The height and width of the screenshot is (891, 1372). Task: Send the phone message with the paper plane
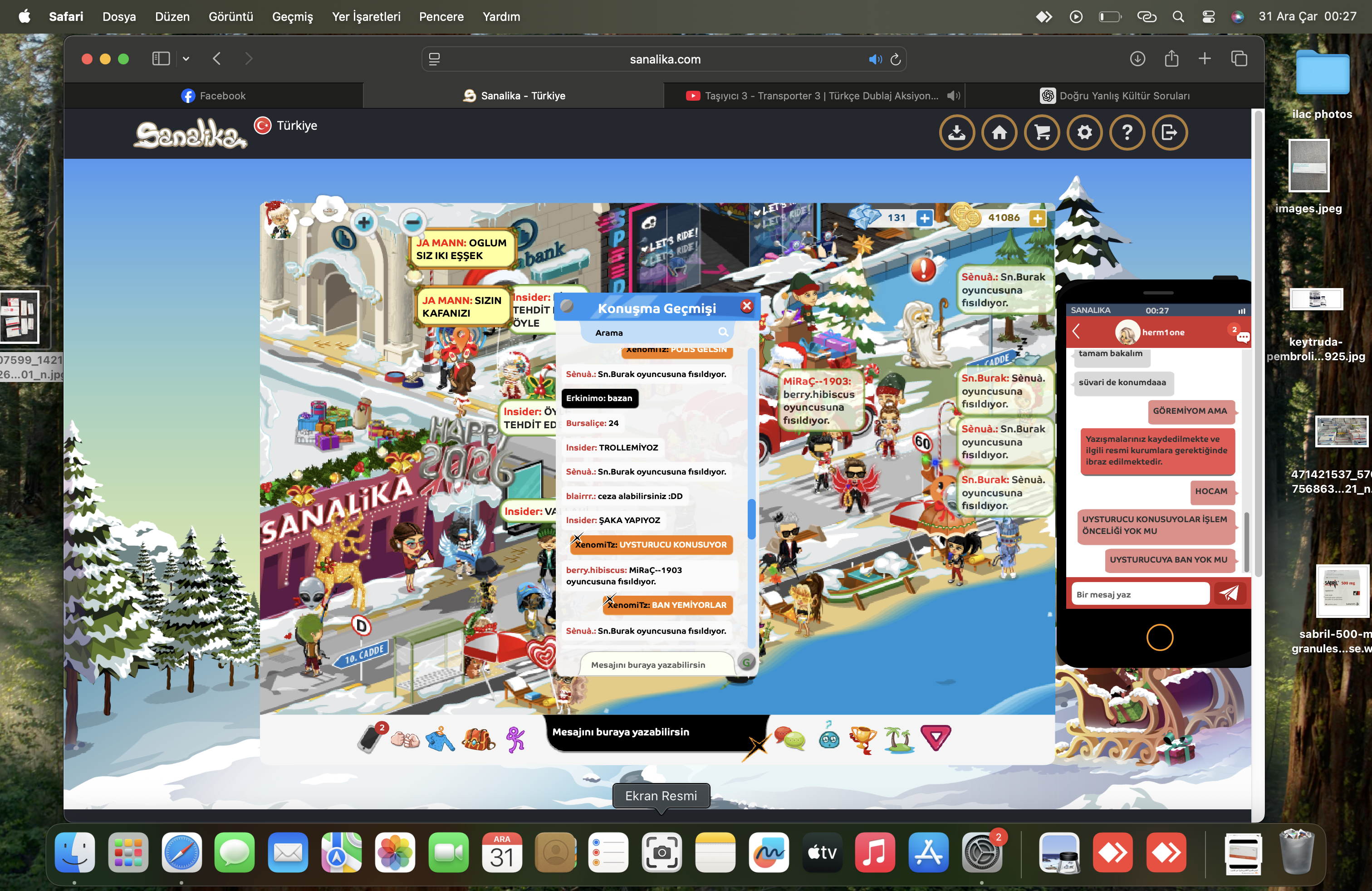tap(1229, 593)
